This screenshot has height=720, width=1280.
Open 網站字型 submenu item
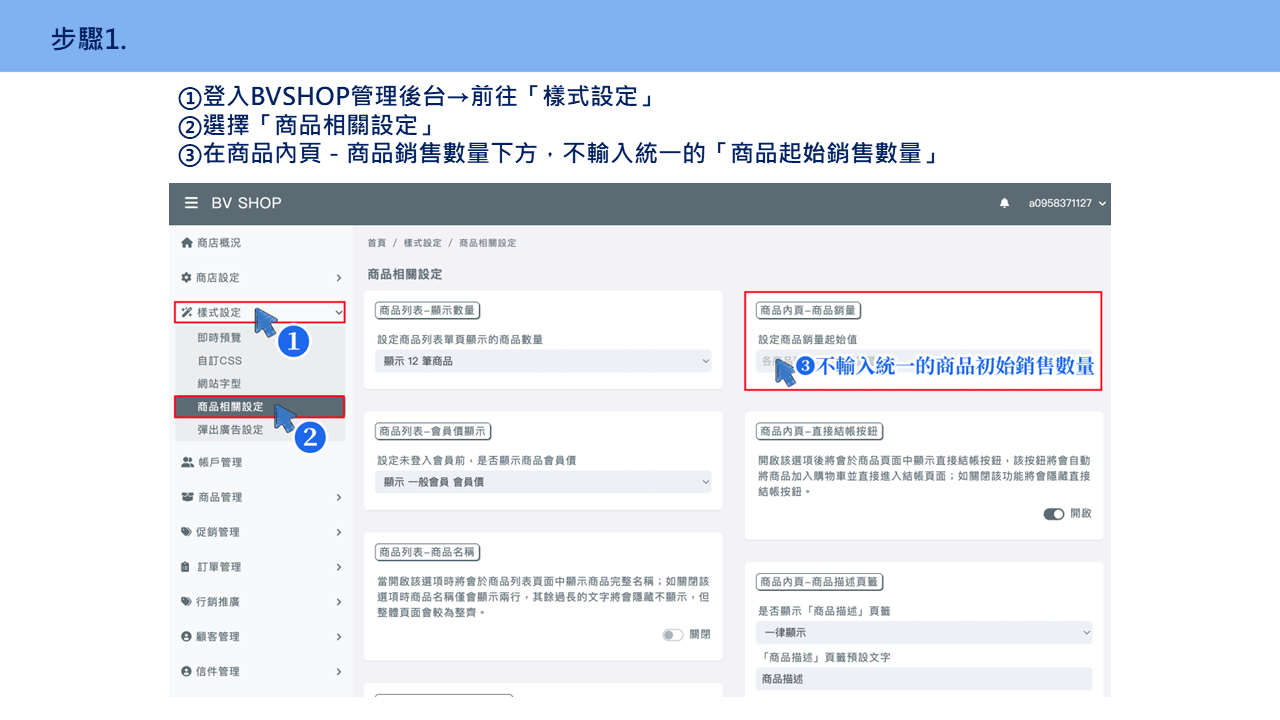[x=219, y=384]
